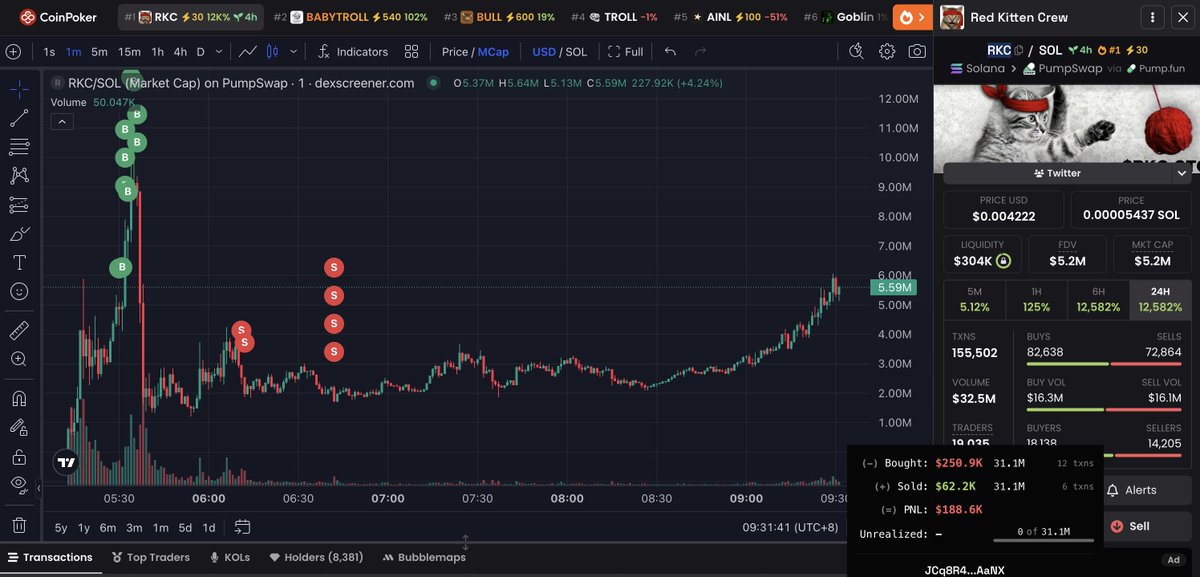
Task: Open the emoji icons tool
Action: coord(19,292)
